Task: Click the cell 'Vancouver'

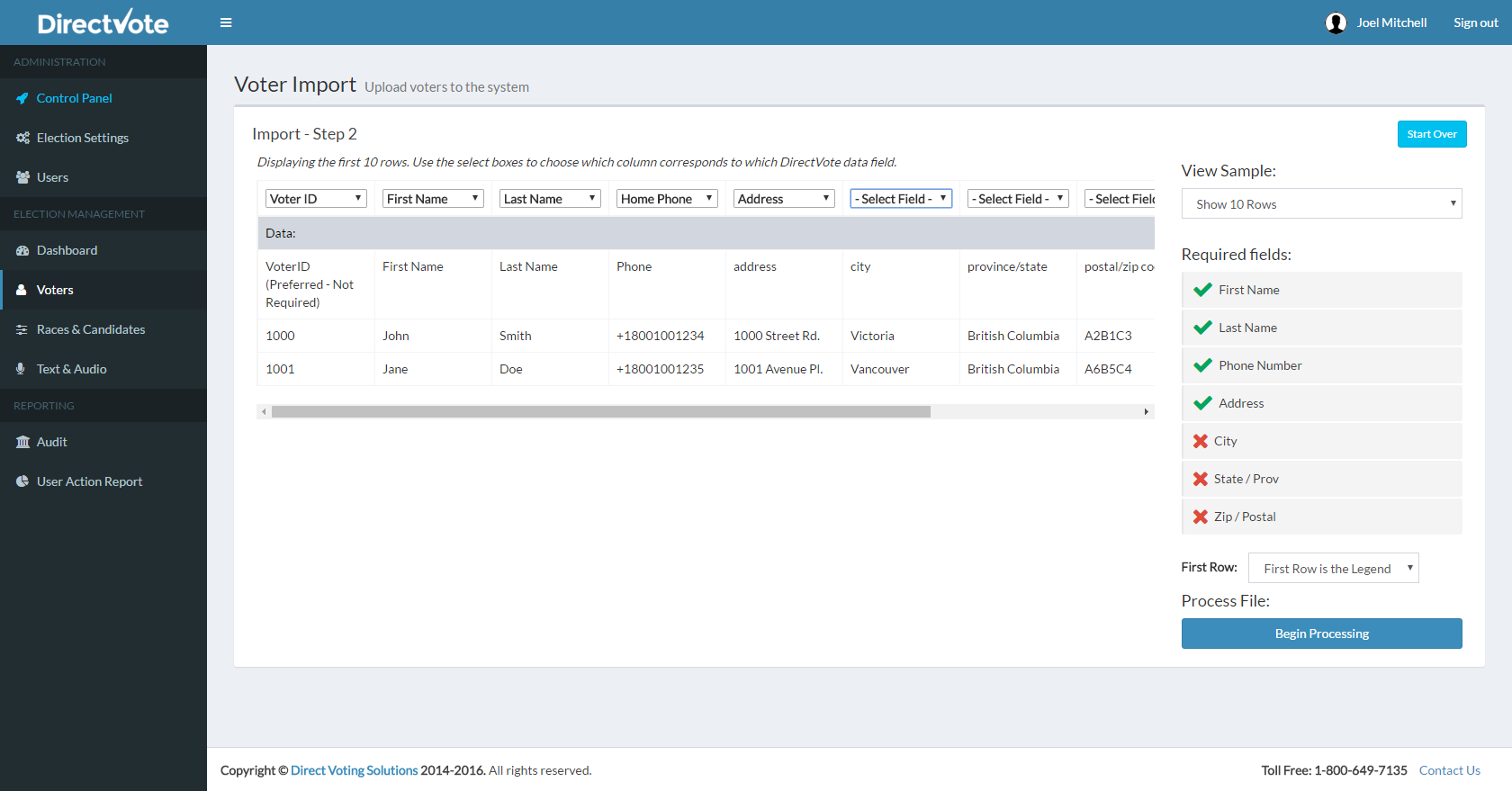Action: coord(901,369)
